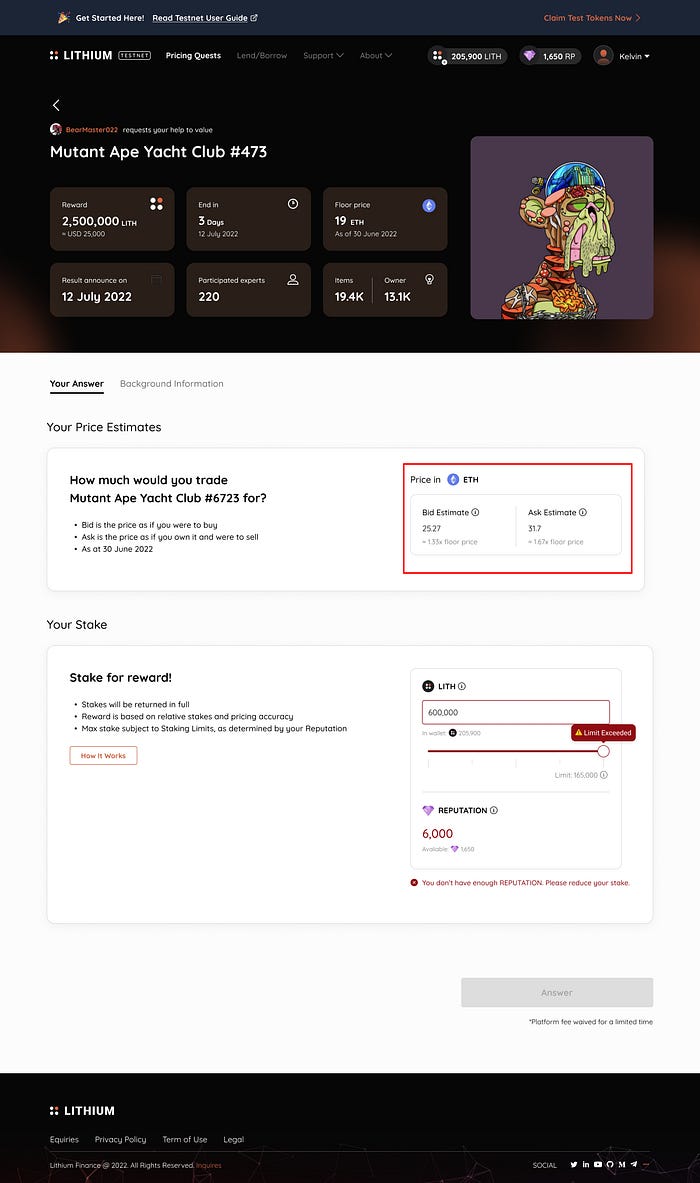Click the 1,650 RP gem badge
Viewport: 700px width, 1183px height.
pos(551,56)
